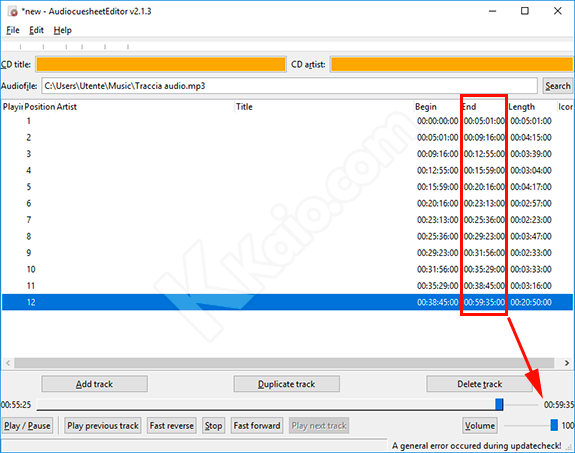
Task: Select highlighted track row 12
Action: [287, 302]
